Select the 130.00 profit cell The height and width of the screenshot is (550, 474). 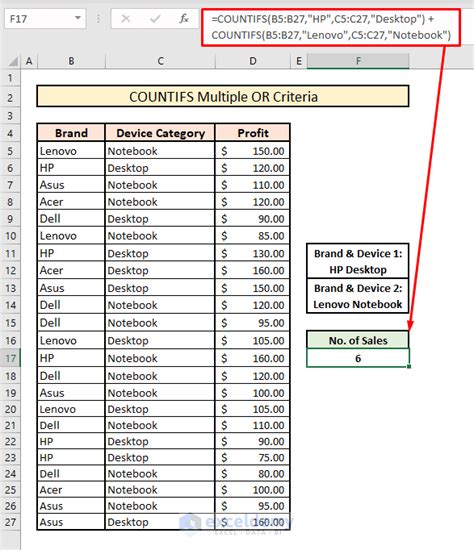[x=253, y=253]
